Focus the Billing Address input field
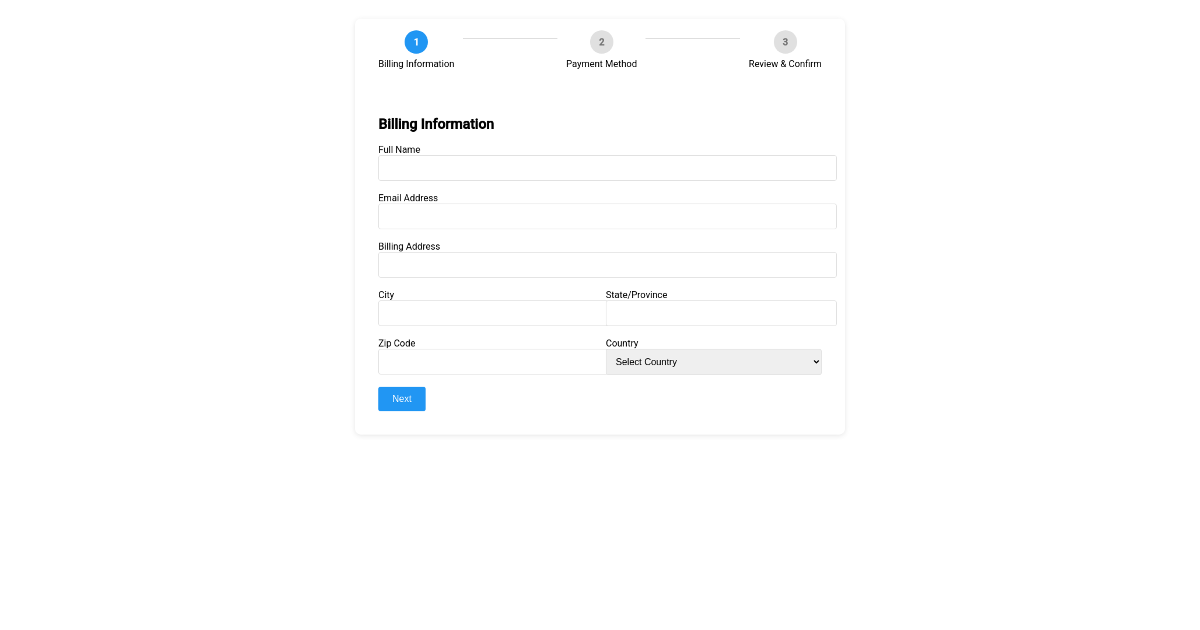Screen dimensions: 1200x630 pyautogui.click(x=607, y=265)
